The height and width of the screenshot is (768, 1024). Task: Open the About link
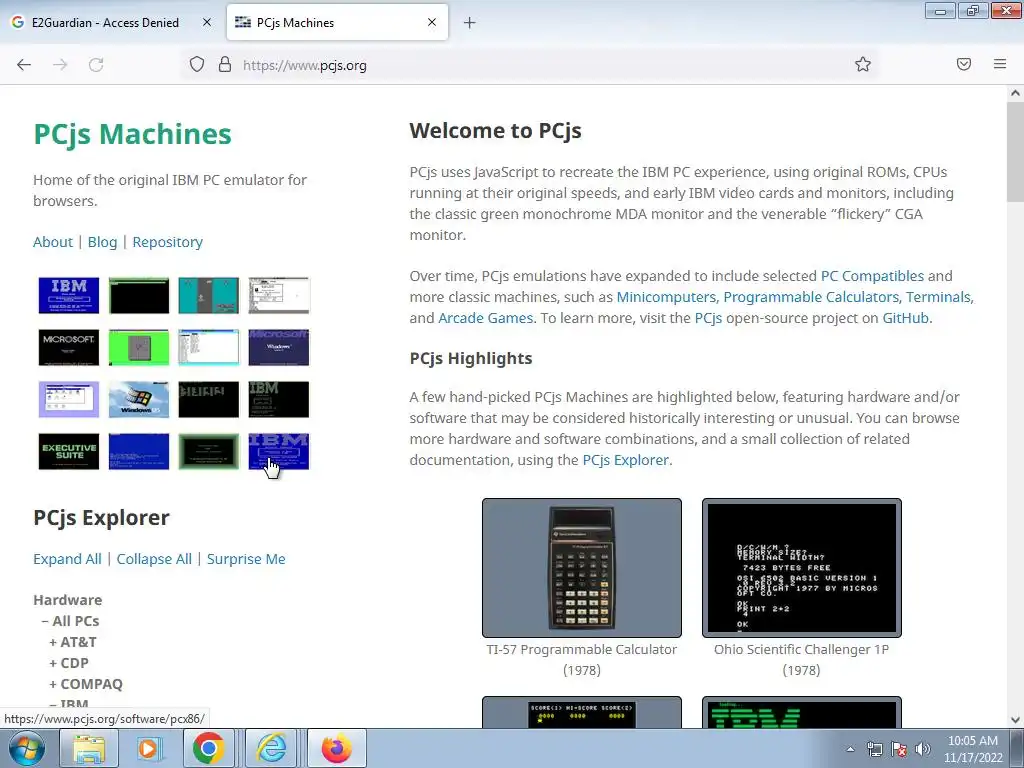click(53, 242)
